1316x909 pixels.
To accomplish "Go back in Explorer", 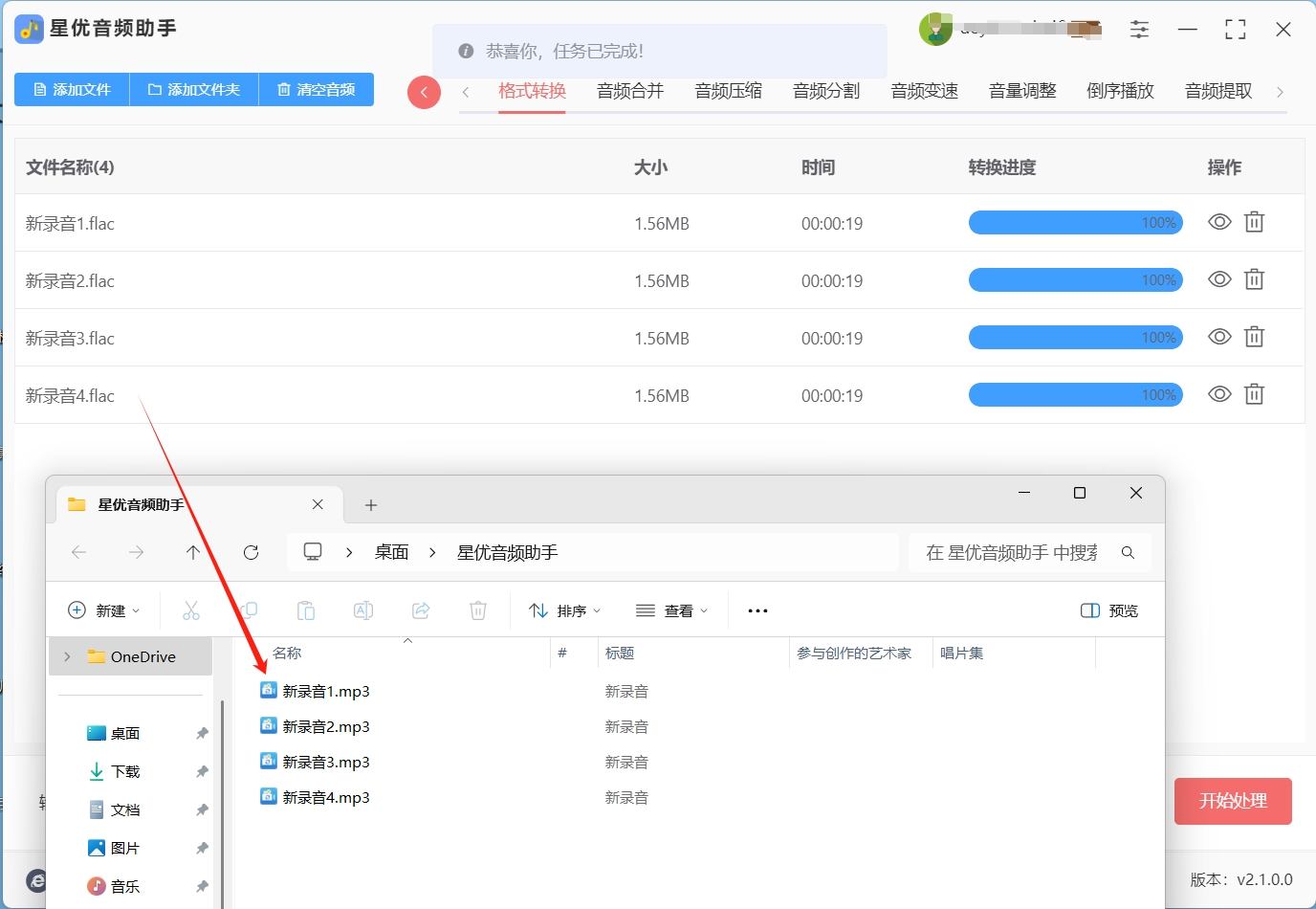I will click(x=79, y=552).
